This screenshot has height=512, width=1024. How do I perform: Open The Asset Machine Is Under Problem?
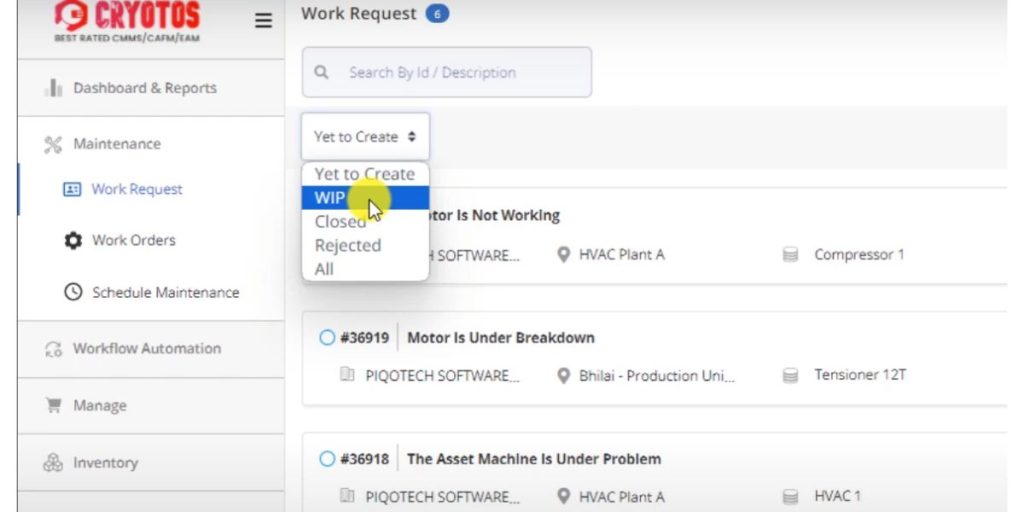point(533,459)
